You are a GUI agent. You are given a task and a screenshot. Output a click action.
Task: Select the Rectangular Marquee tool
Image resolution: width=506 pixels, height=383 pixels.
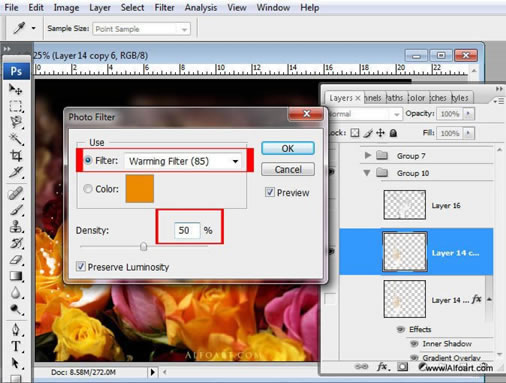15,106
